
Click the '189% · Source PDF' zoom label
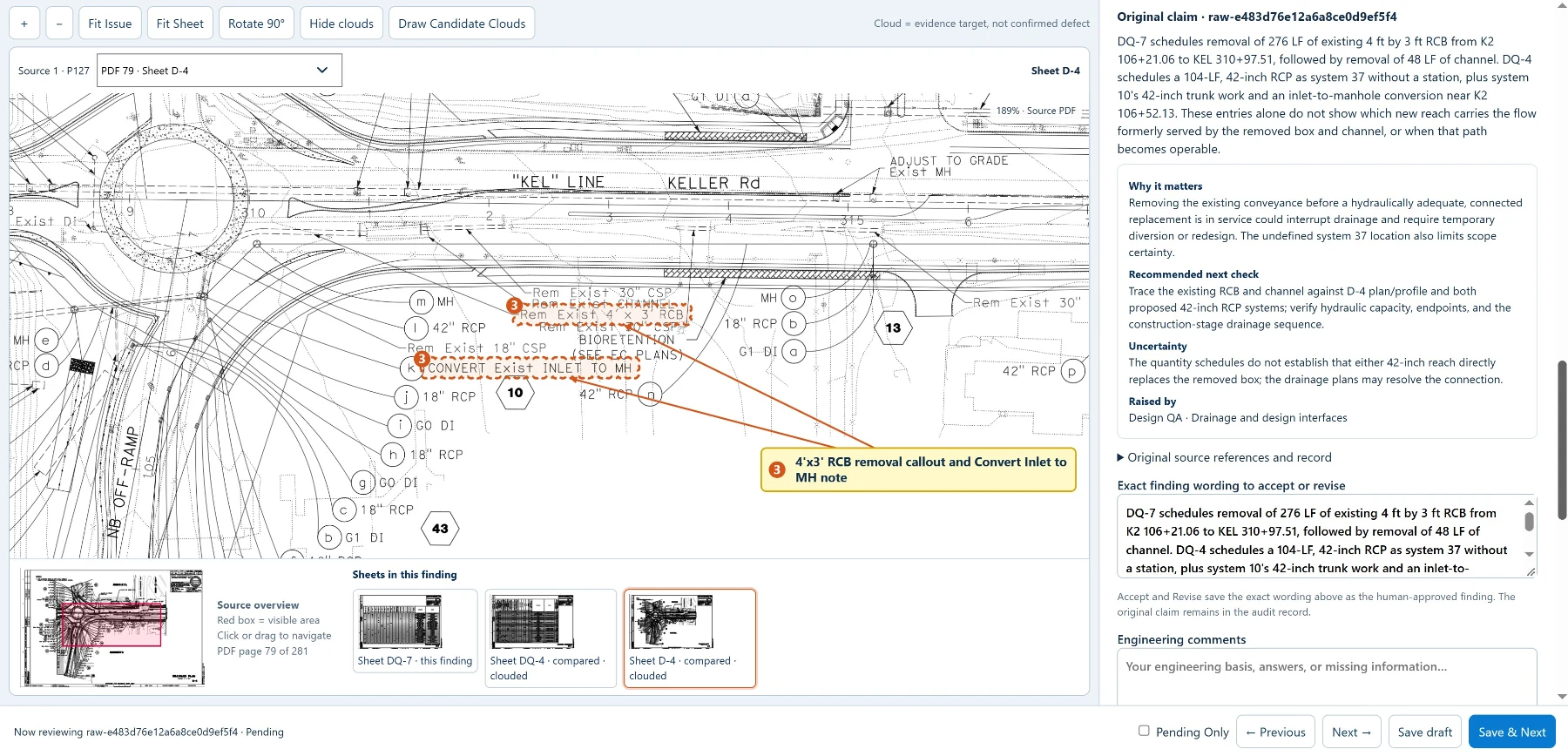tap(1036, 111)
